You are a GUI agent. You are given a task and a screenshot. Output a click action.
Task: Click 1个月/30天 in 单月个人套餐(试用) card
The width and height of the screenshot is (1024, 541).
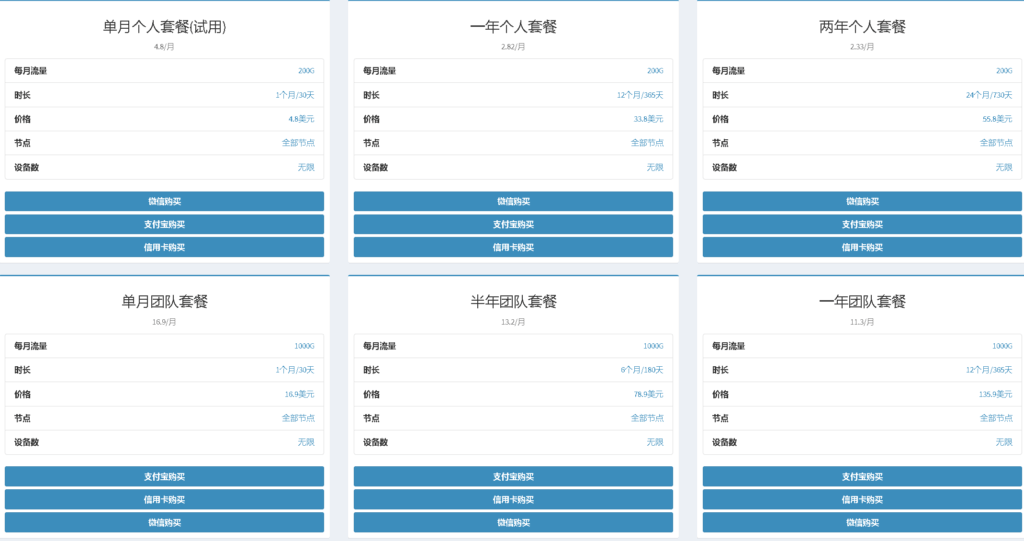pyautogui.click(x=295, y=95)
